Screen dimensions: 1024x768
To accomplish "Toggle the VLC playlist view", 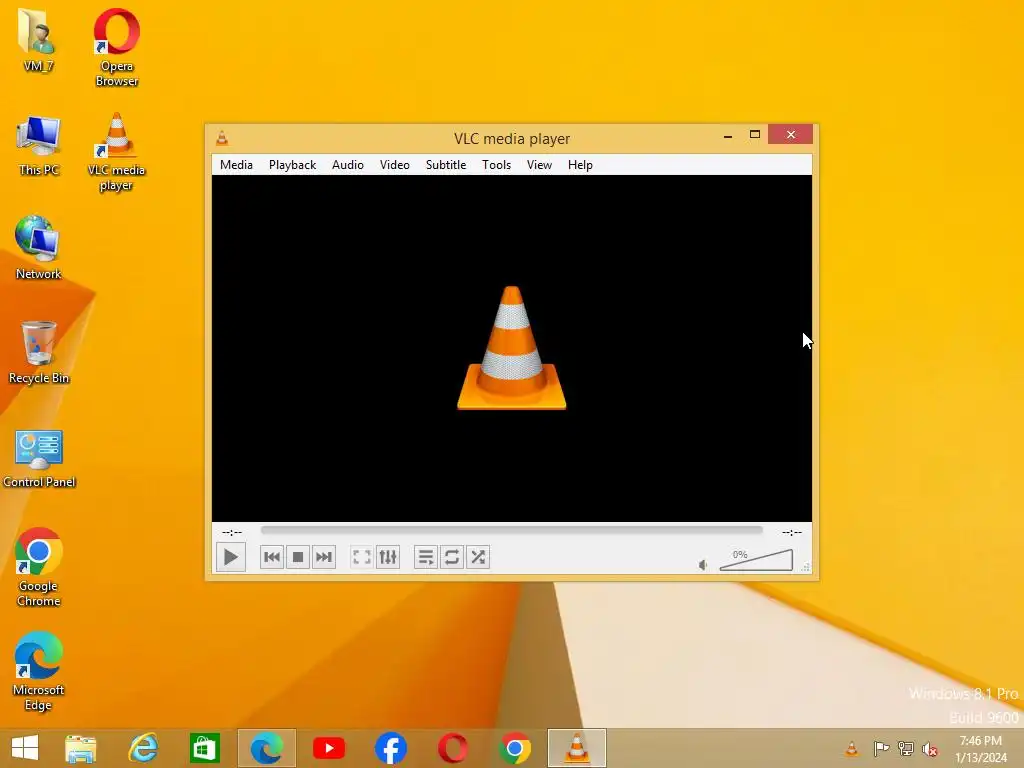I will coord(426,557).
